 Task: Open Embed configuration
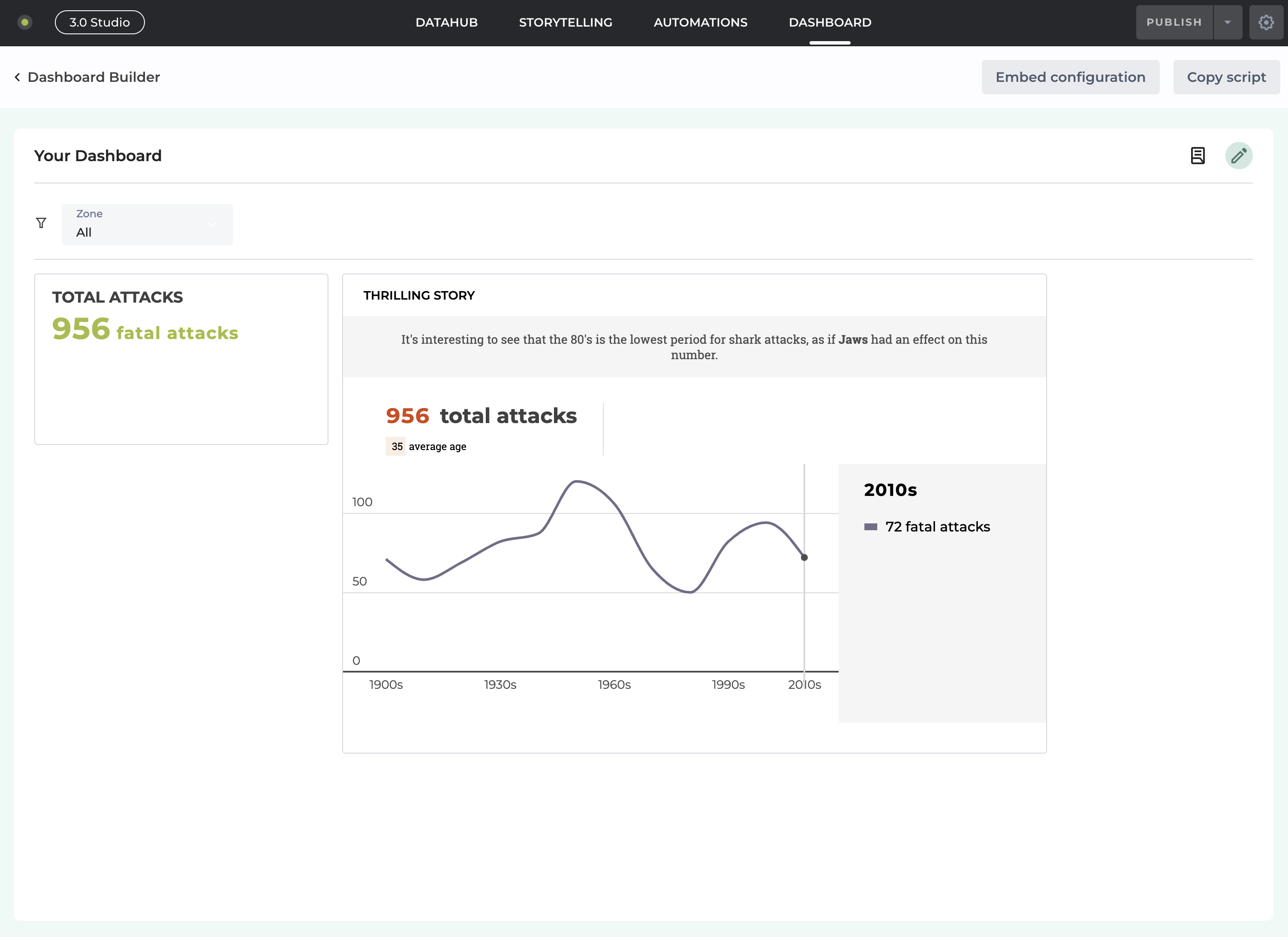[1070, 77]
